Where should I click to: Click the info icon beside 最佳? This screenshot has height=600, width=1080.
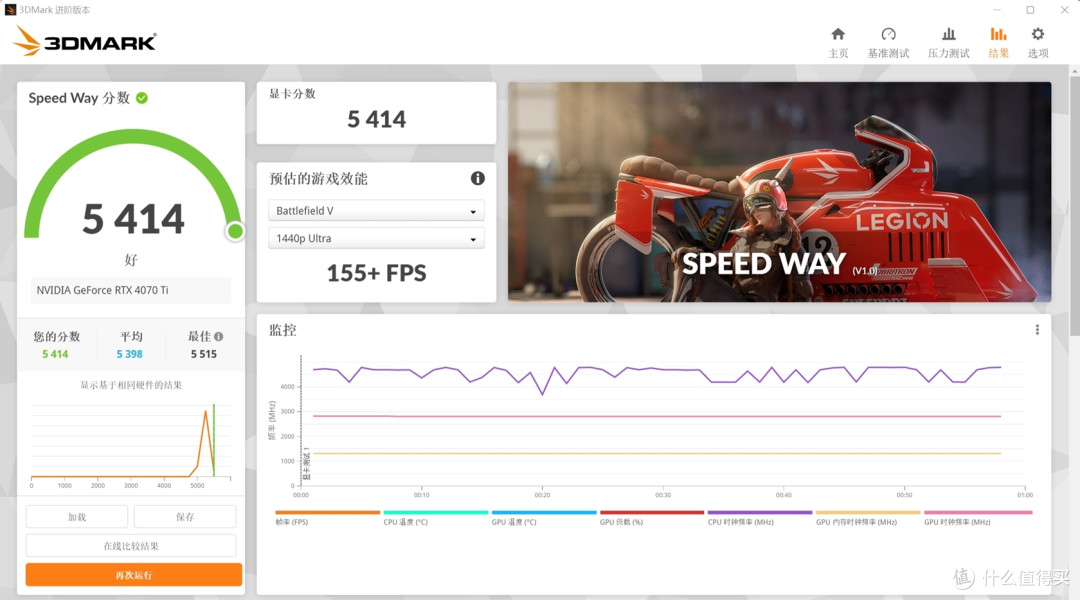point(218,337)
